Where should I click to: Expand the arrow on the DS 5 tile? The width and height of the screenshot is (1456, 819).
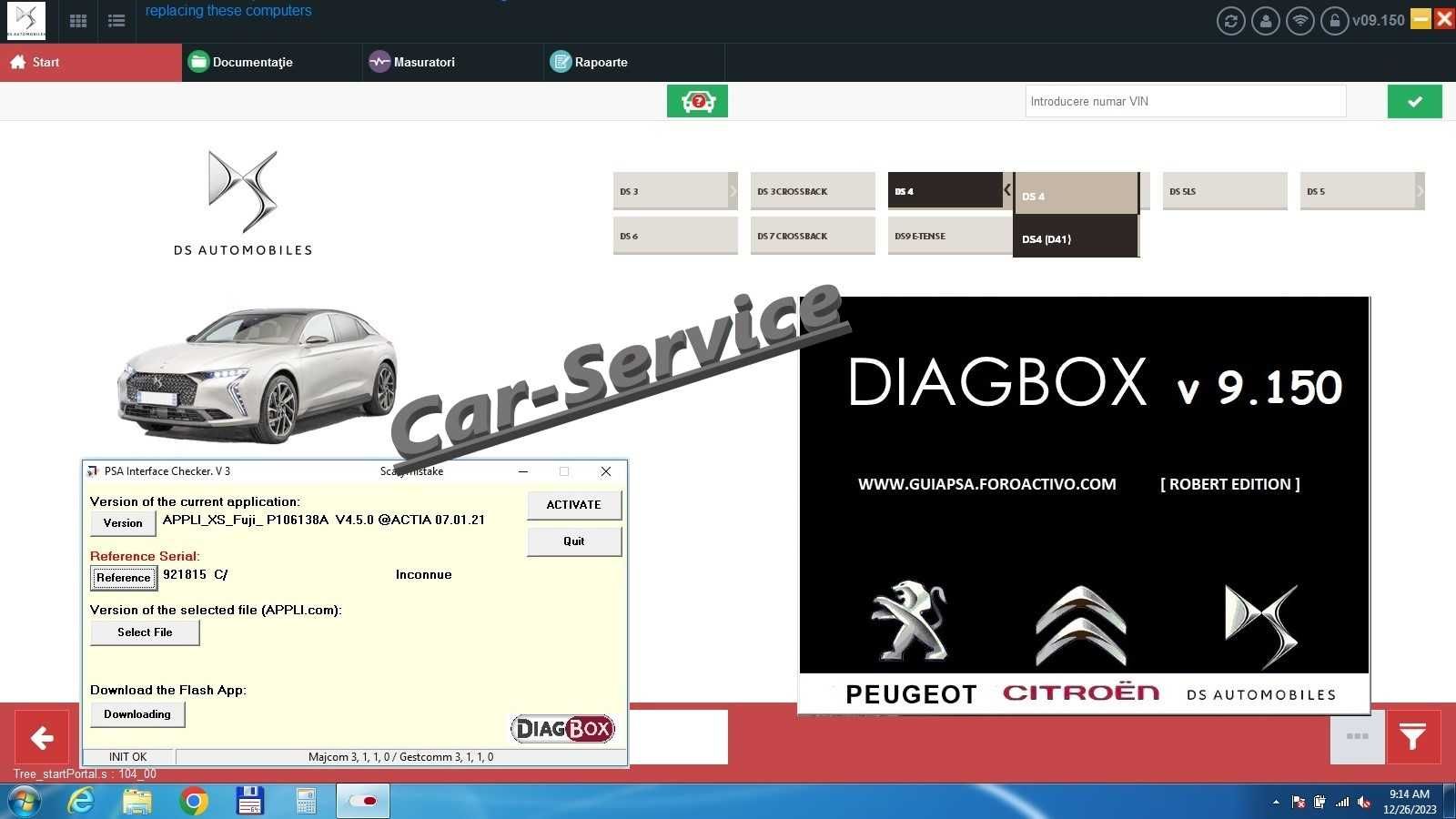coord(1420,191)
